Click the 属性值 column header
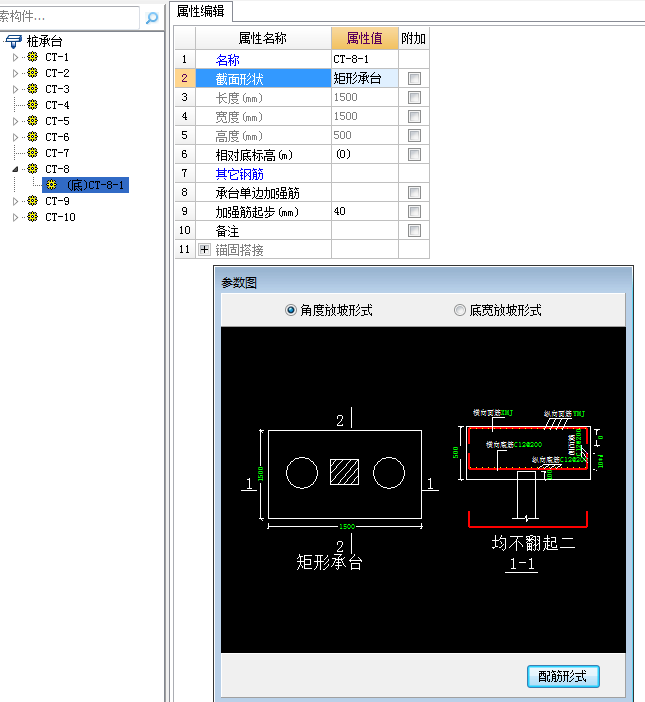The height and width of the screenshot is (702, 645). tap(365, 39)
